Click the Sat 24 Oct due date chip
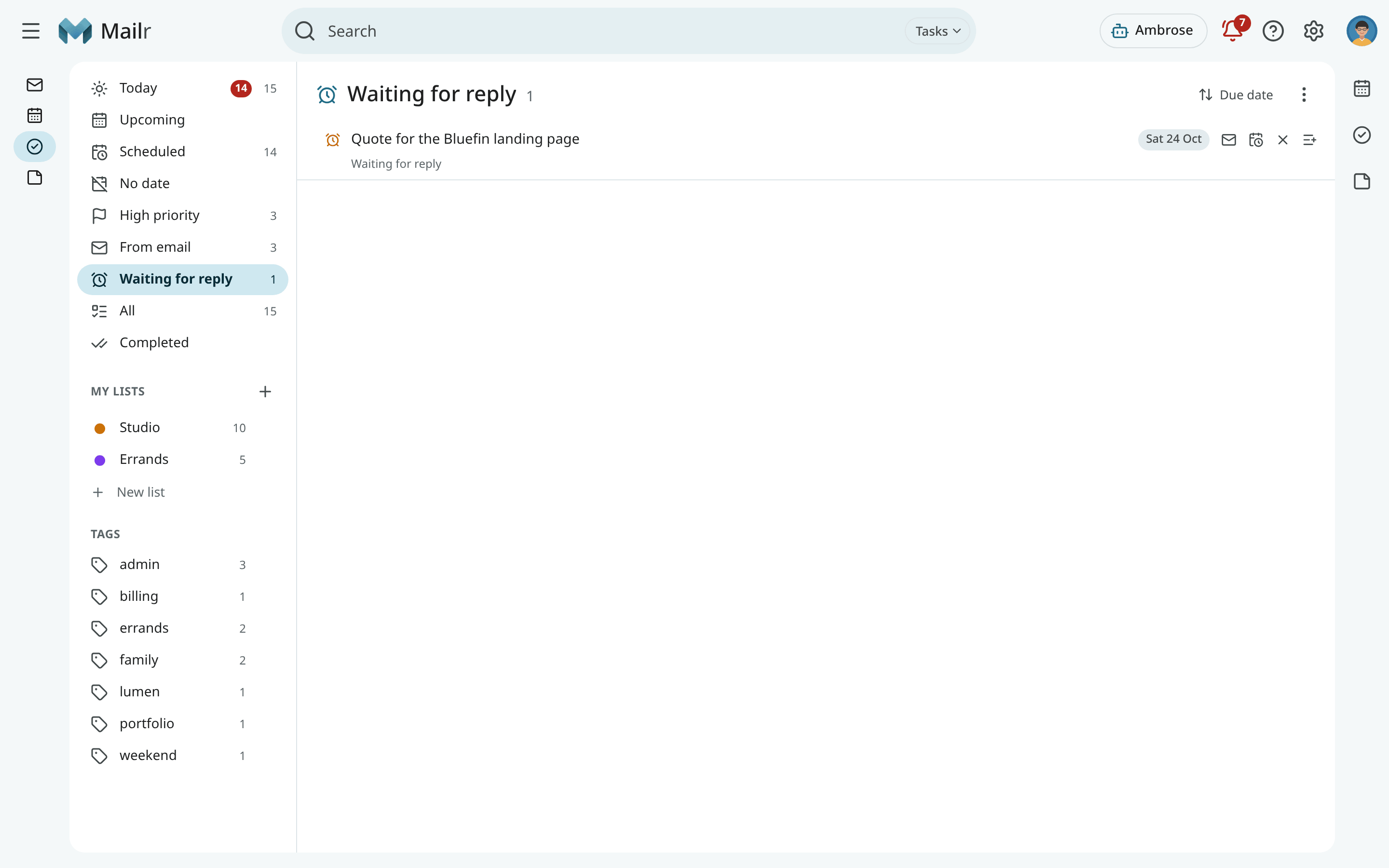 (1173, 139)
